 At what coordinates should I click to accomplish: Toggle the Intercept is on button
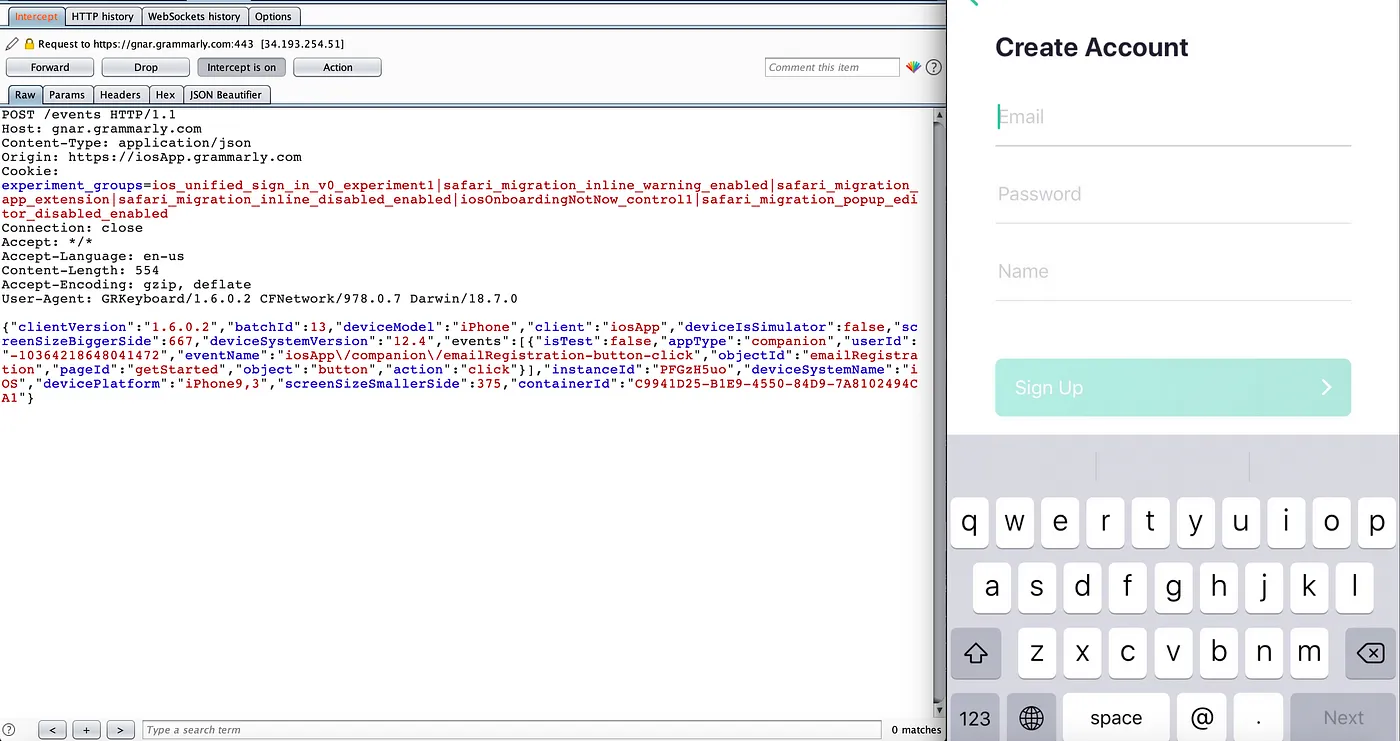(242, 67)
